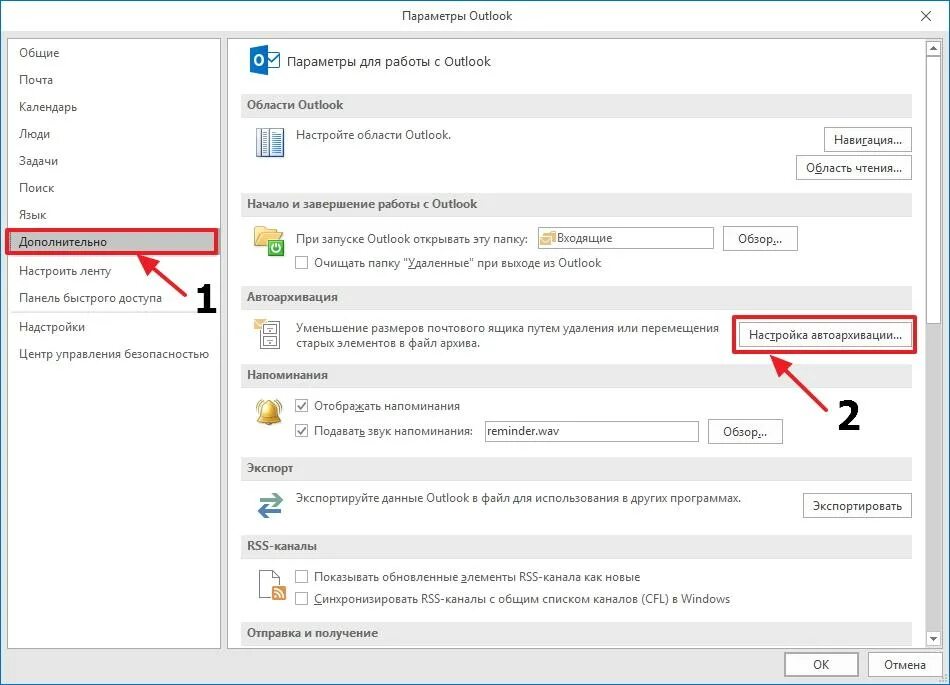Click the Outlook panes layout icon
This screenshot has width=950, height=685.
[x=270, y=142]
